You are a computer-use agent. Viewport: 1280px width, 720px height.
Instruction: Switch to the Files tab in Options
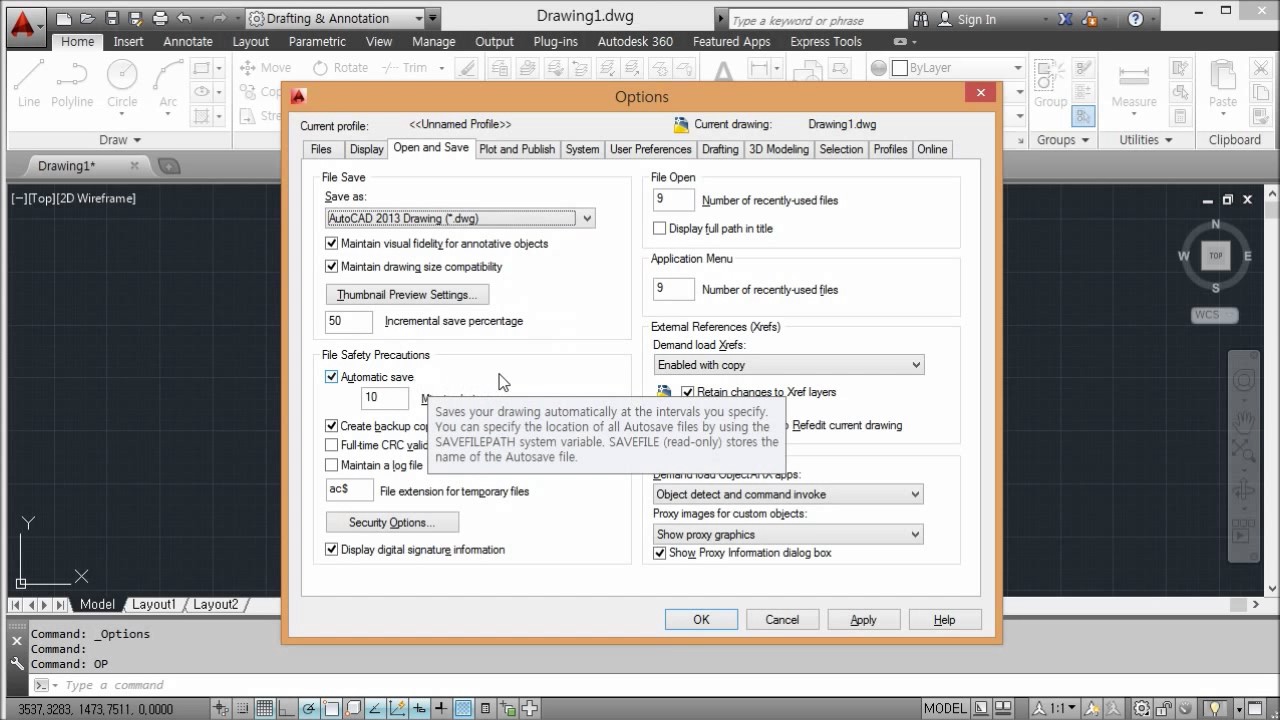(321, 149)
